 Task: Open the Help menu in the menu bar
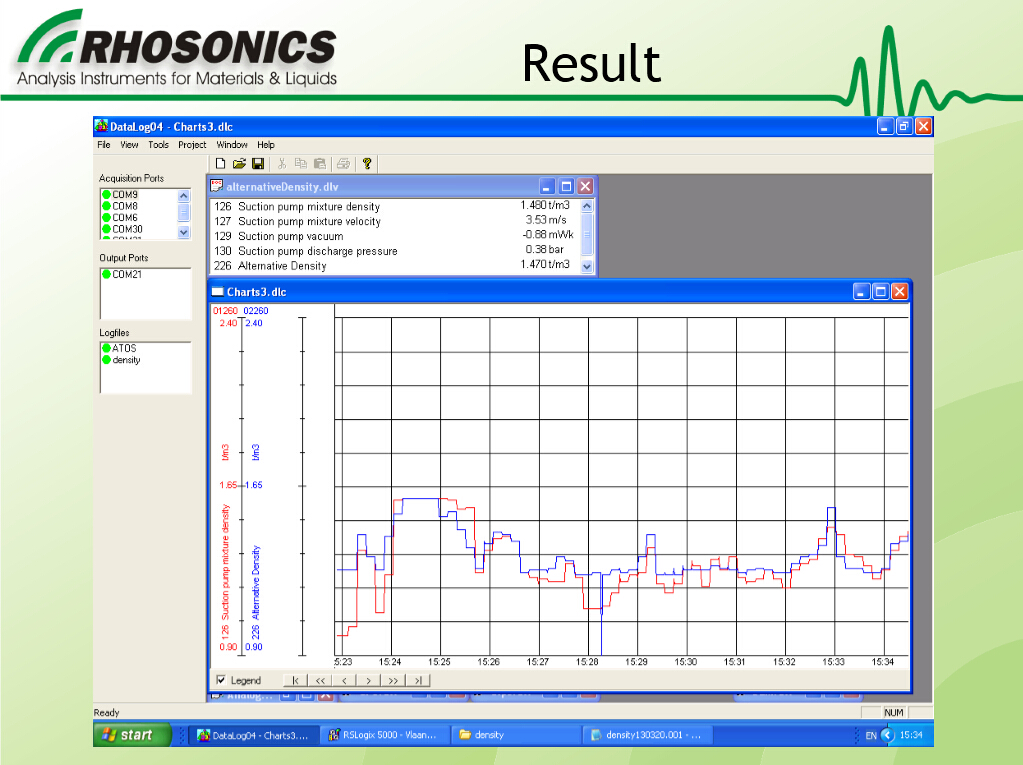coord(266,145)
